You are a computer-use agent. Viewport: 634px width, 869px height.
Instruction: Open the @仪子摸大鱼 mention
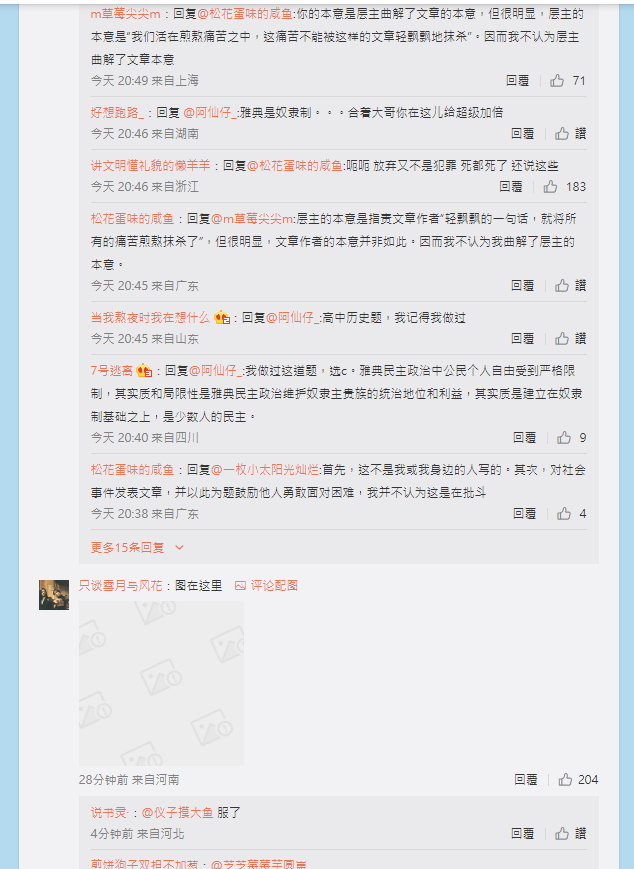177,813
